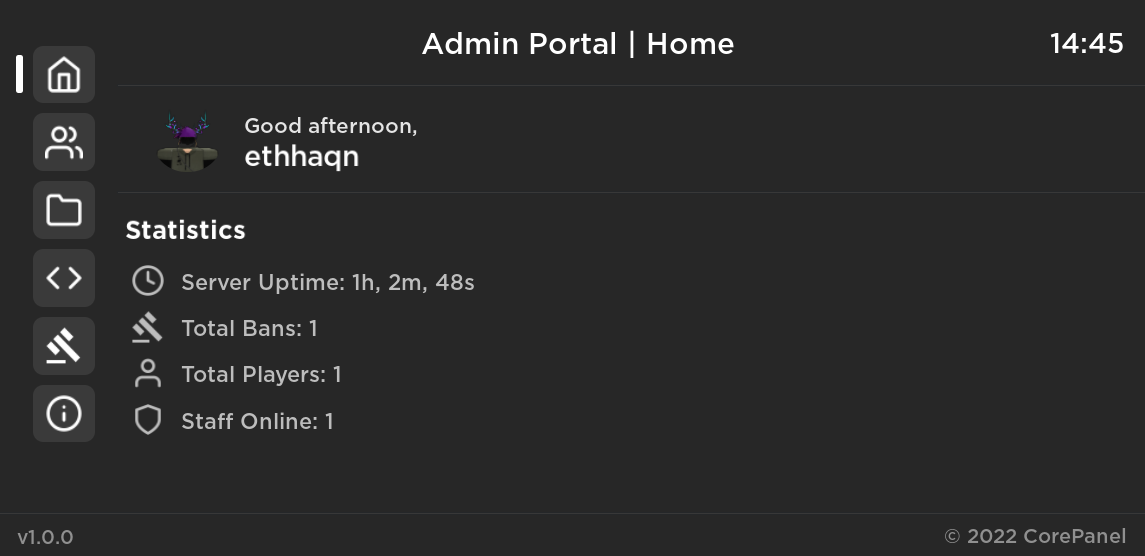Click the Total Bans: 1 statistic
Image resolution: width=1145 pixels, height=556 pixels.
pos(250,329)
